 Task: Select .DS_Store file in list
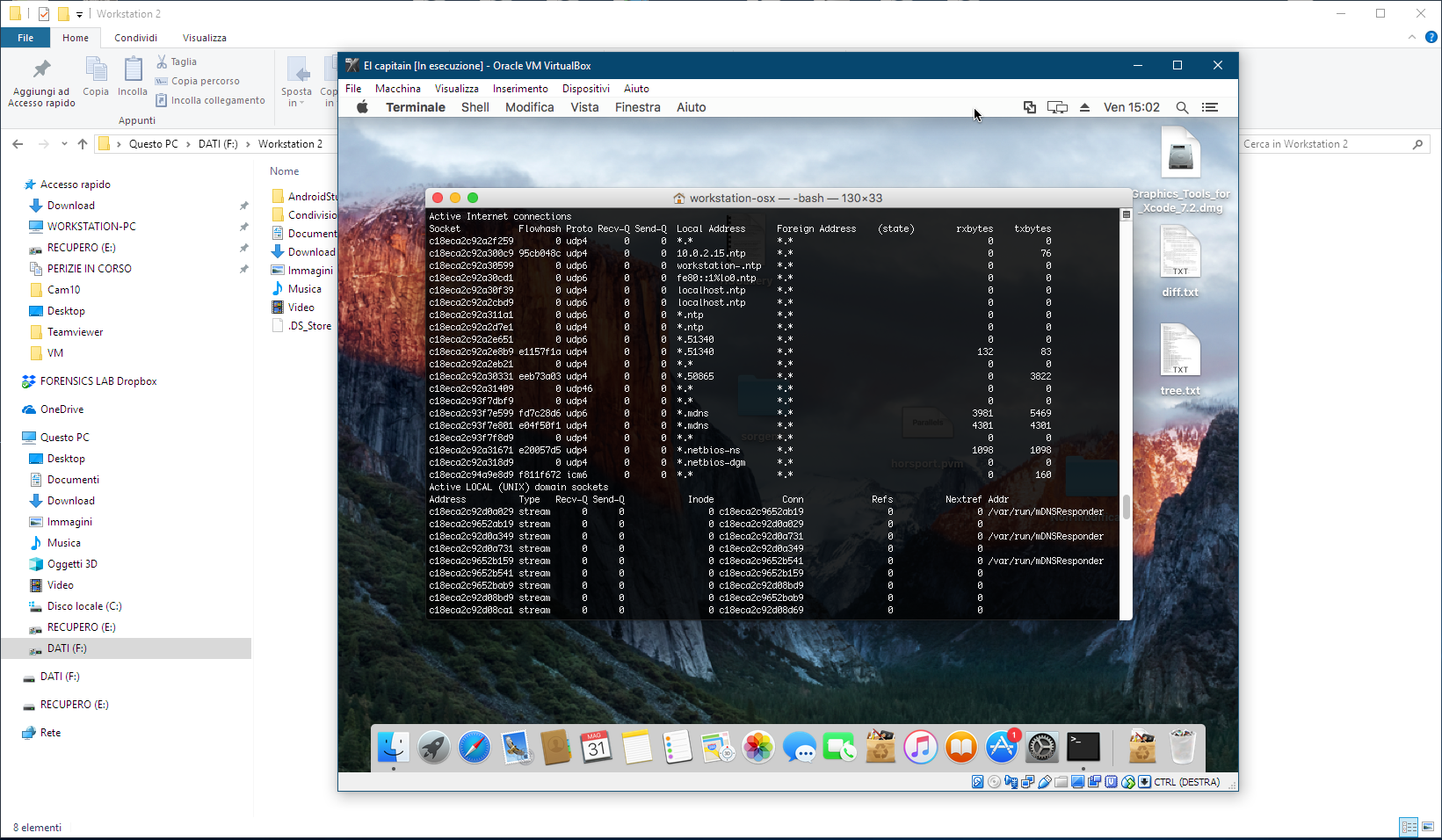point(309,326)
